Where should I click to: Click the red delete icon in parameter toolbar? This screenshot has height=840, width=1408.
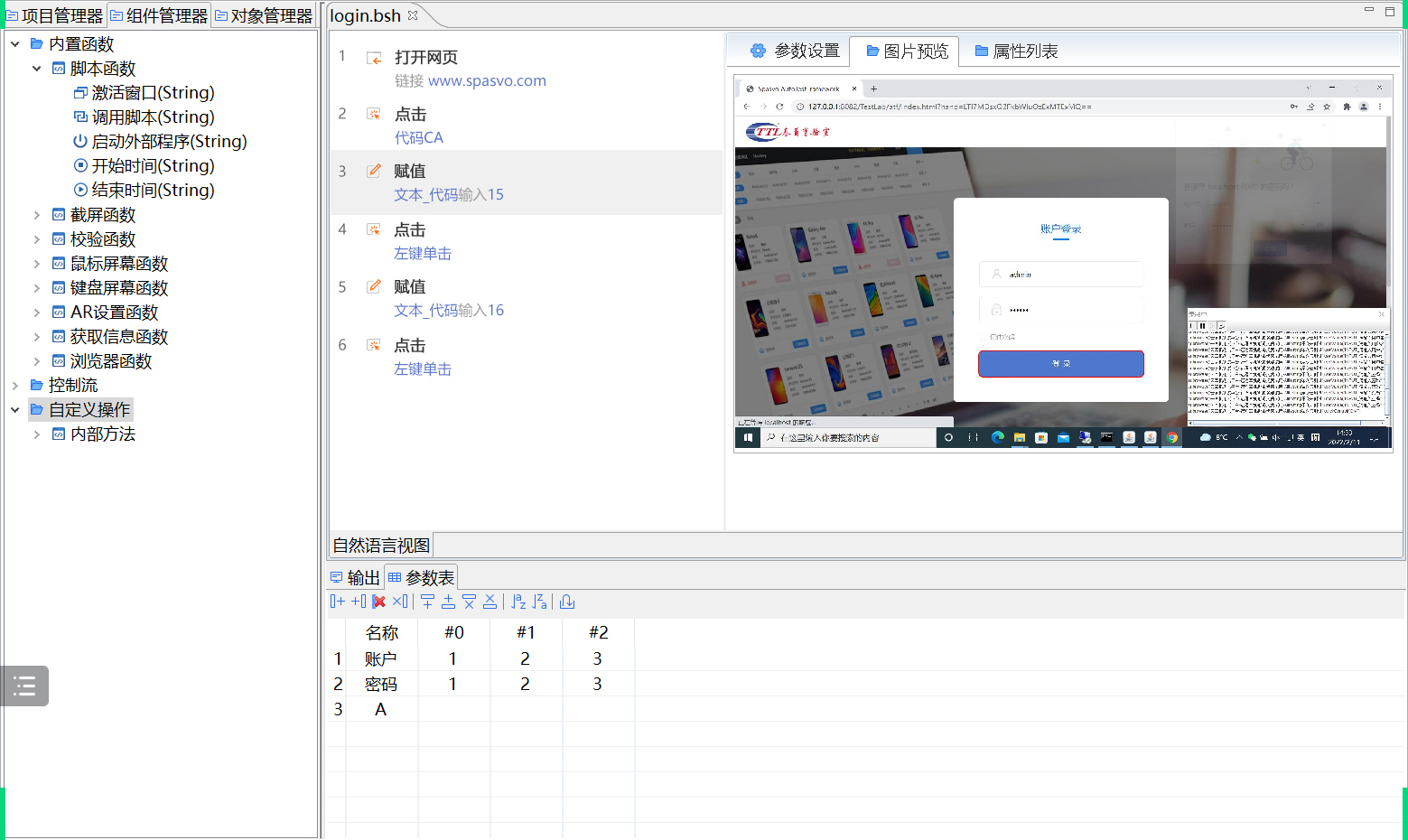378,602
